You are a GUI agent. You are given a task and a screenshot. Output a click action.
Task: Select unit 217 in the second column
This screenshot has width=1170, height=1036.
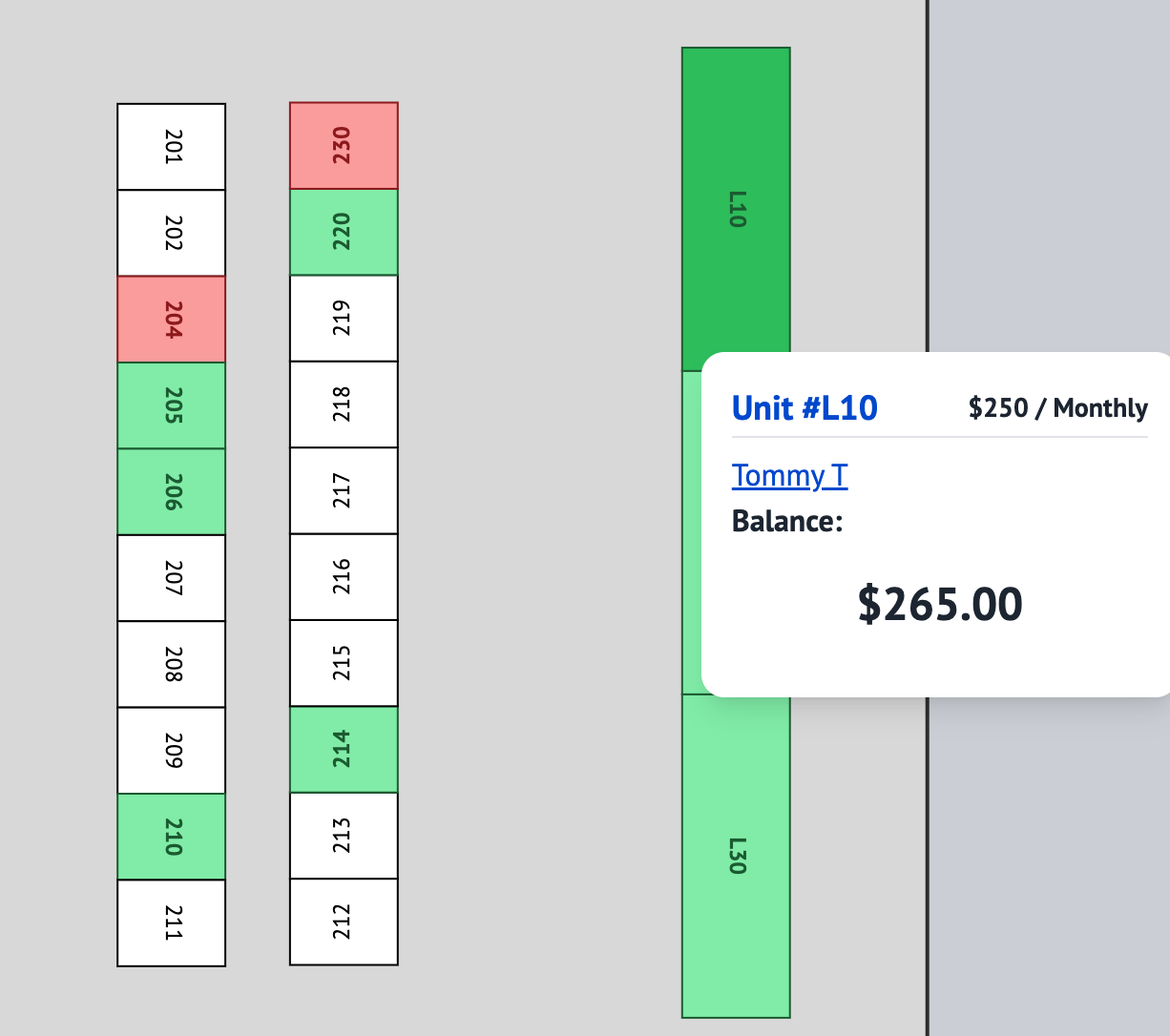pyautogui.click(x=344, y=490)
